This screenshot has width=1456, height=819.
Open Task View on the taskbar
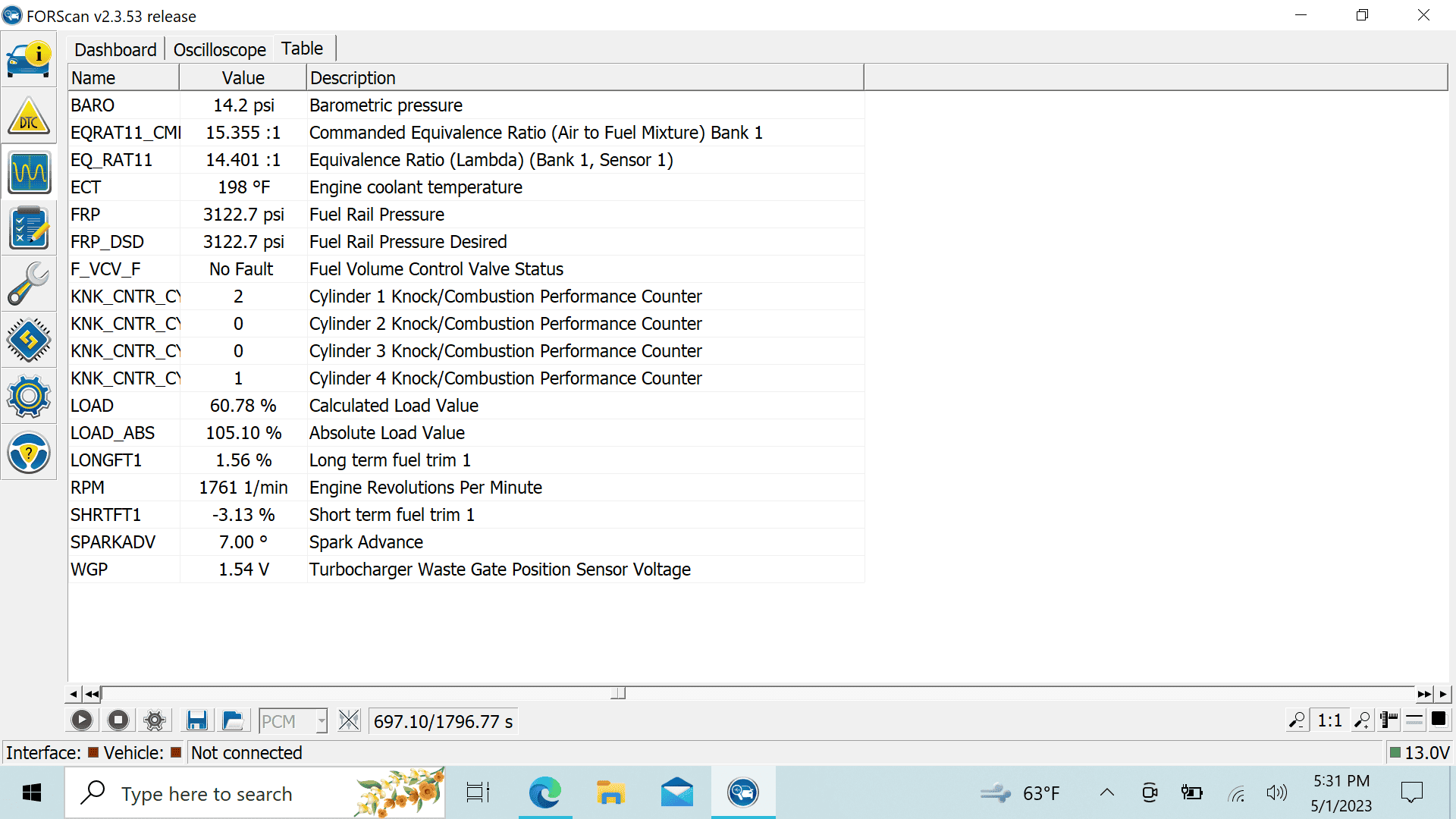click(478, 793)
